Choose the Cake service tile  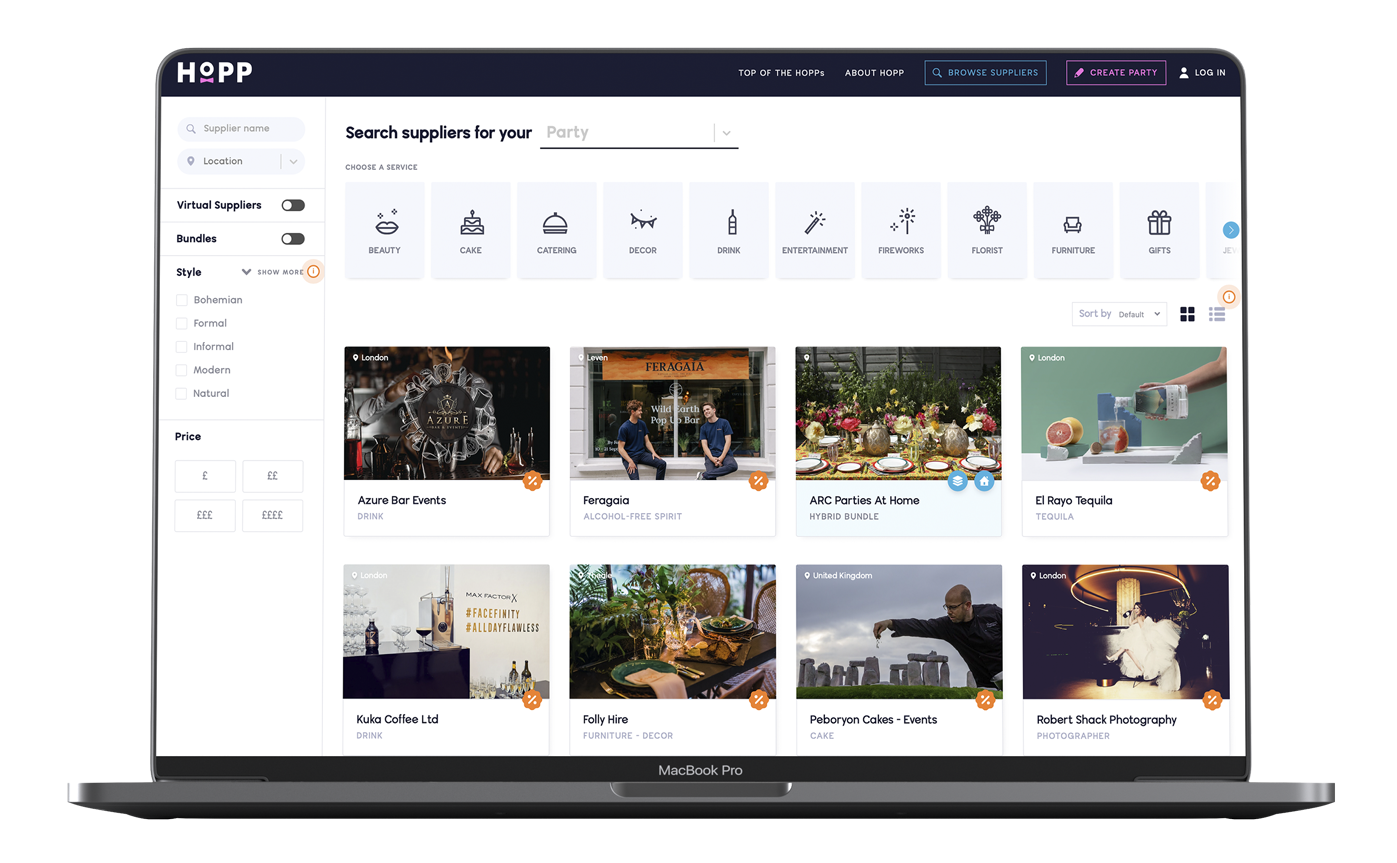[471, 230]
